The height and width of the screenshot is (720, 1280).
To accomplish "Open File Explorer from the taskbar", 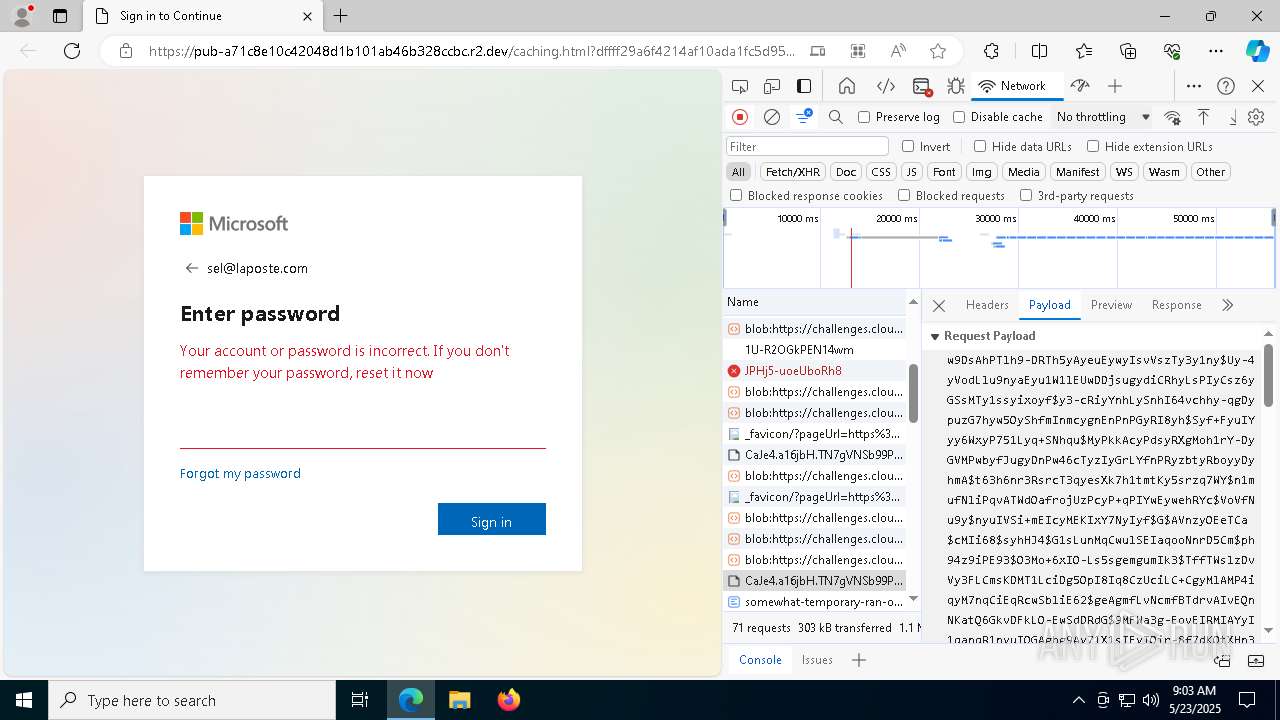I will [459, 700].
